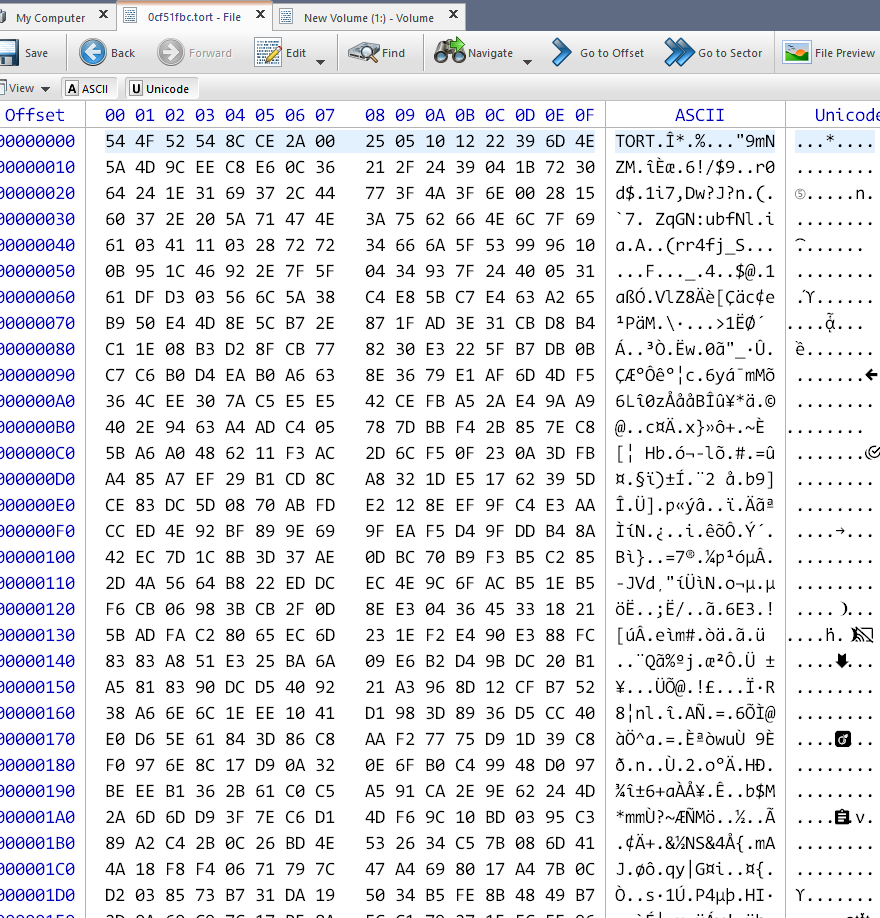This screenshot has height=918, width=880.
Task: Open File Preview via its image icon
Action: tap(797, 54)
